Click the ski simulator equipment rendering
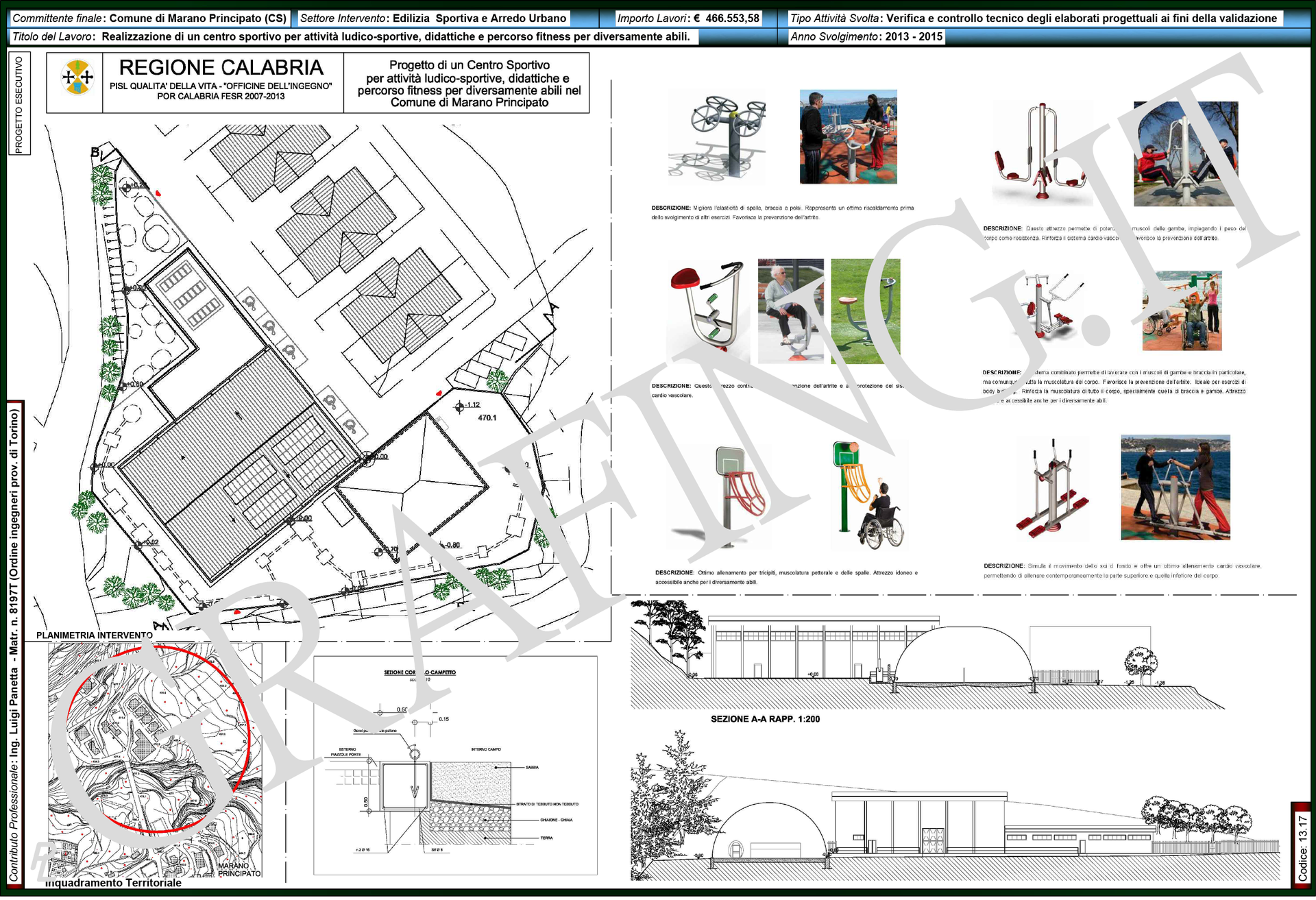 coord(1053,489)
